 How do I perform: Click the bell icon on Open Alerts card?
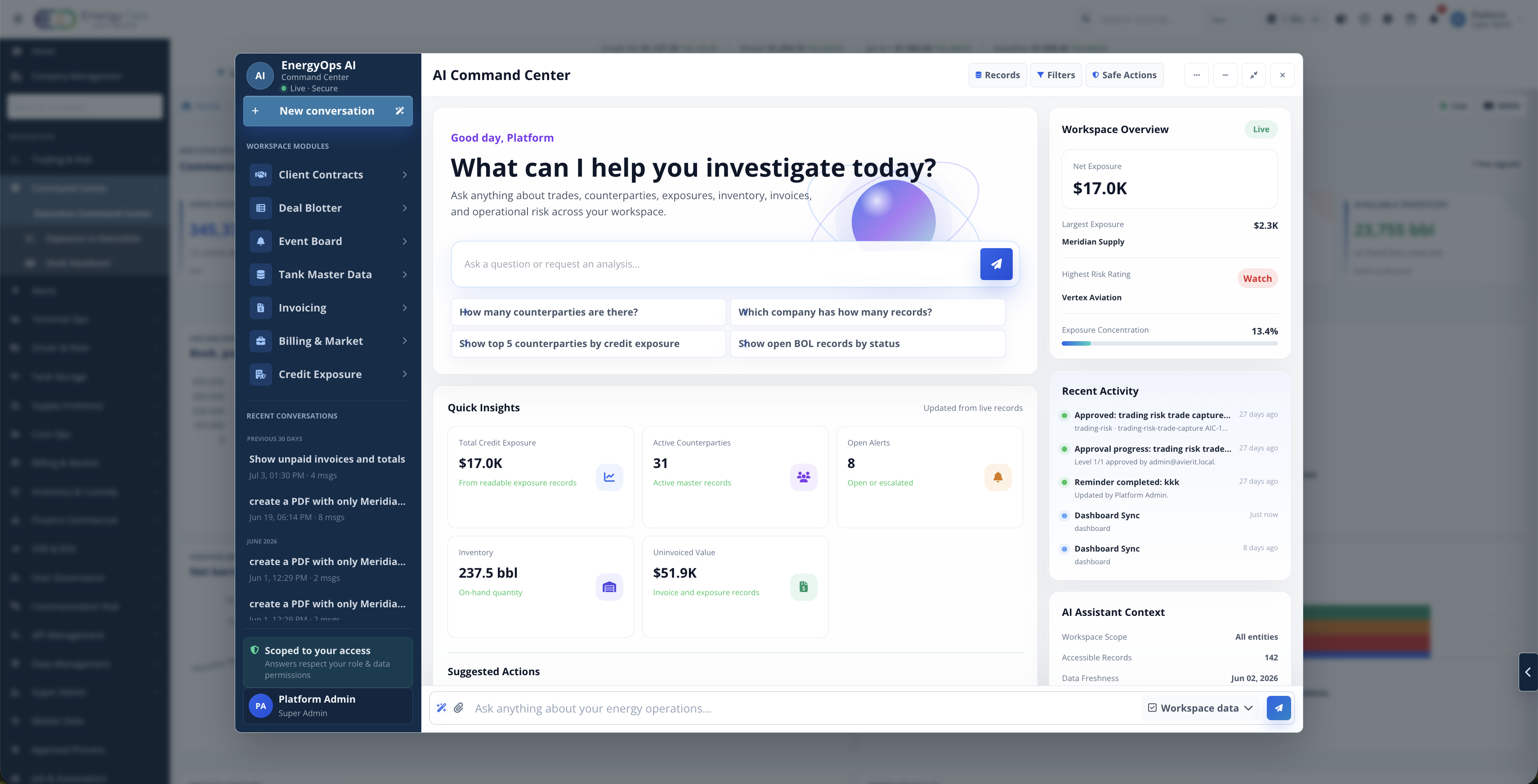click(997, 477)
